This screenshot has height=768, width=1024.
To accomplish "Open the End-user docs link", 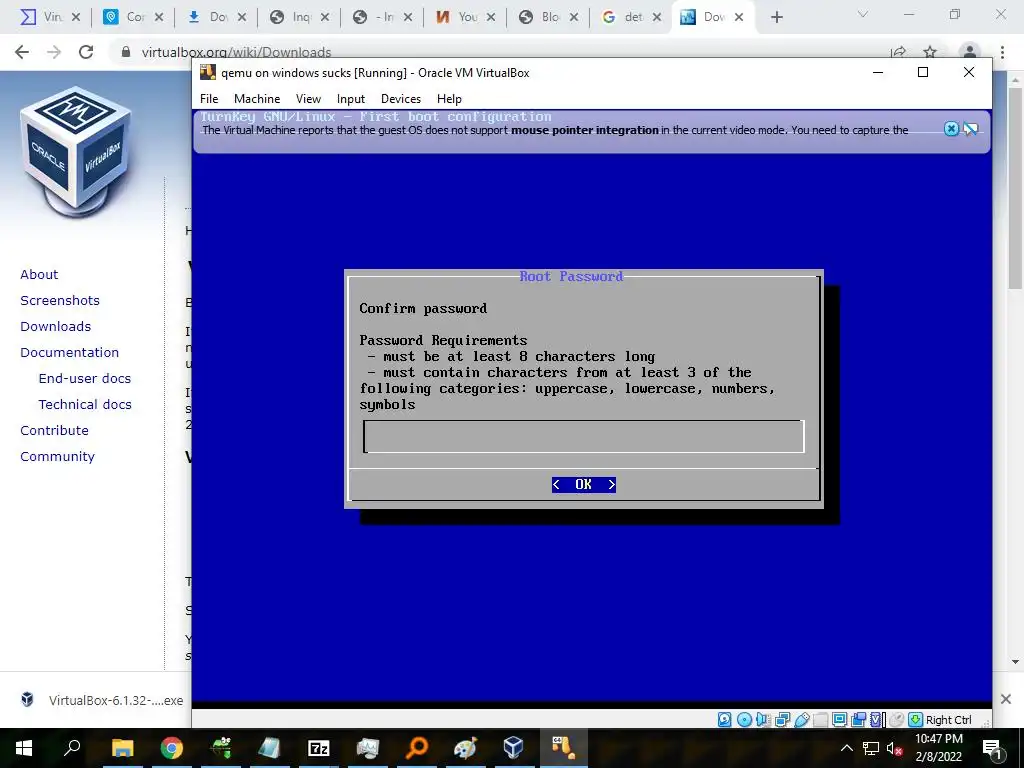I will tap(85, 379).
